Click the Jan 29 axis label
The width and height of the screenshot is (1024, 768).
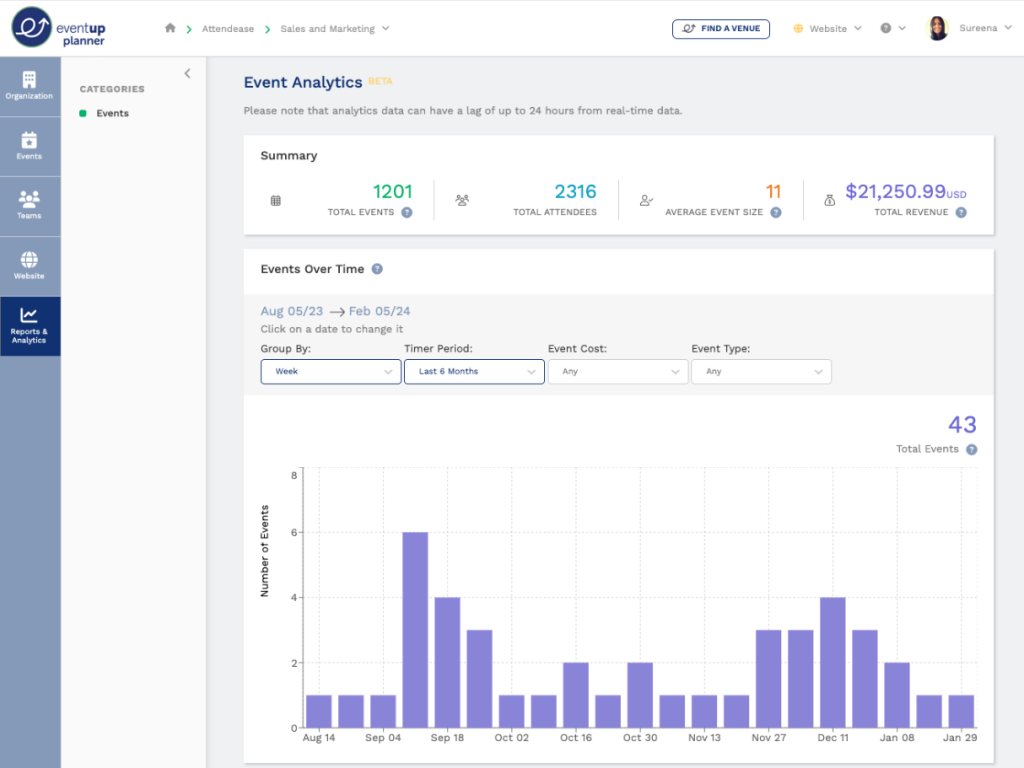coord(960,737)
